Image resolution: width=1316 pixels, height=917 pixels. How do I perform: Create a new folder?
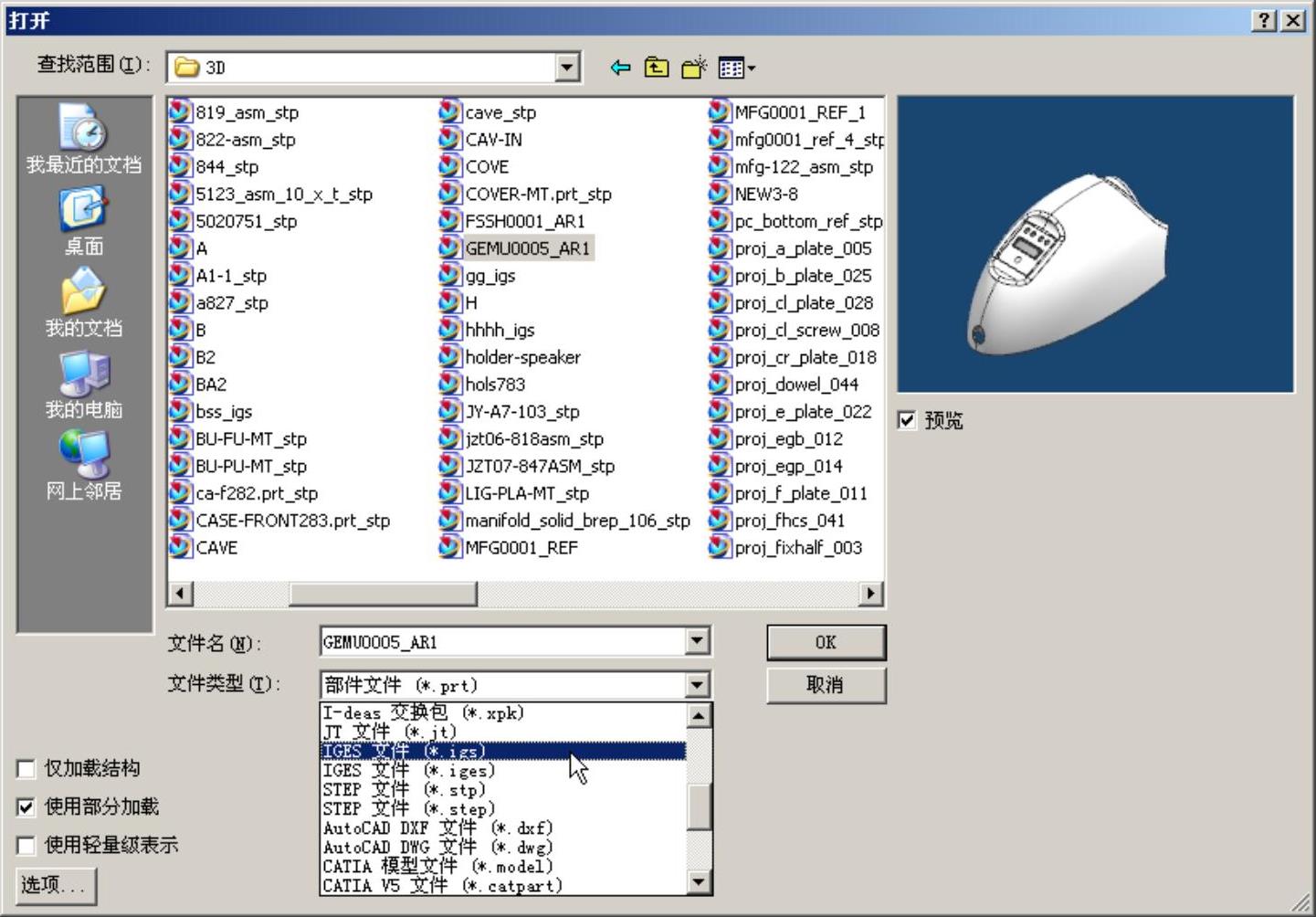tap(694, 68)
